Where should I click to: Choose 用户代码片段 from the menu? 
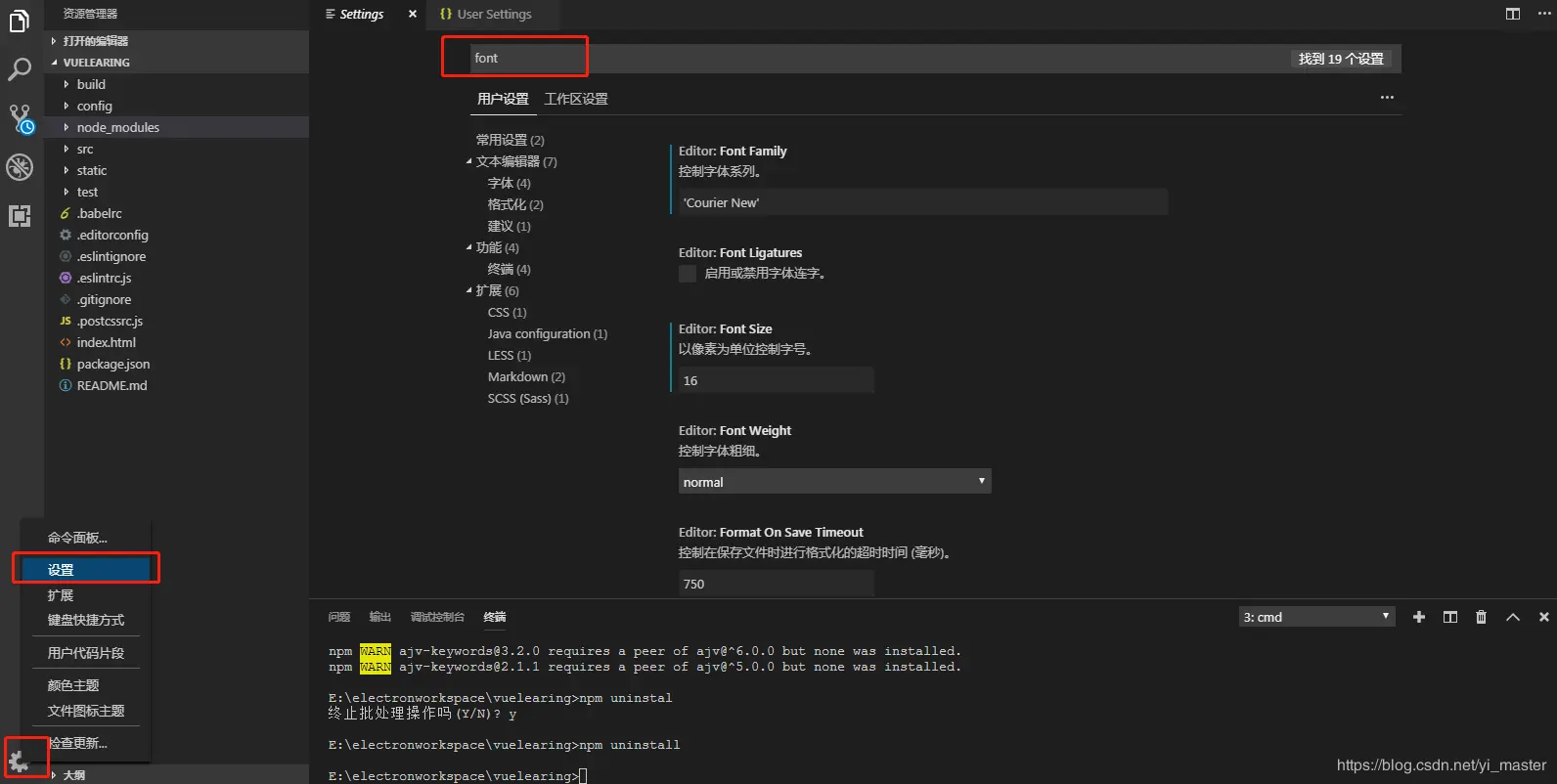[86, 653]
